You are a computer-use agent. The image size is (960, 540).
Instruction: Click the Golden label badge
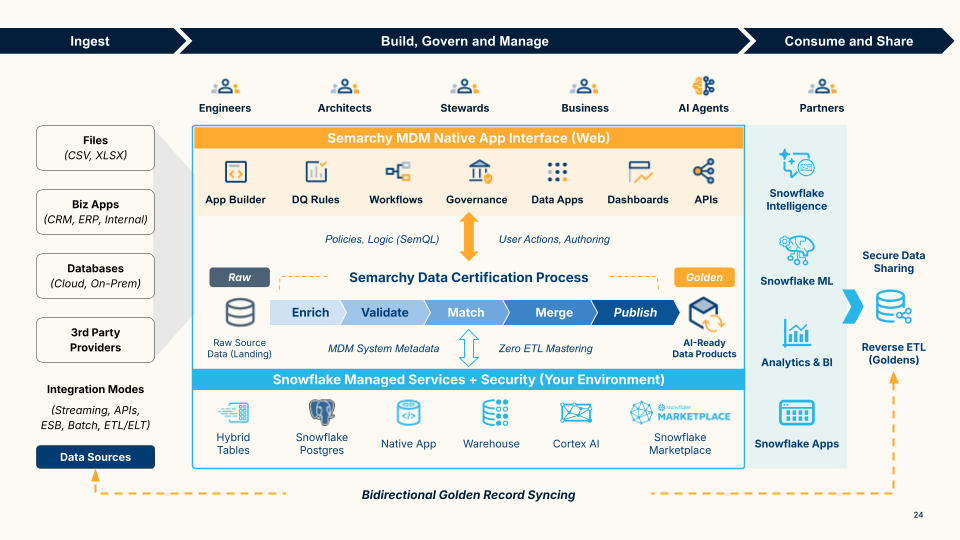[x=704, y=277]
